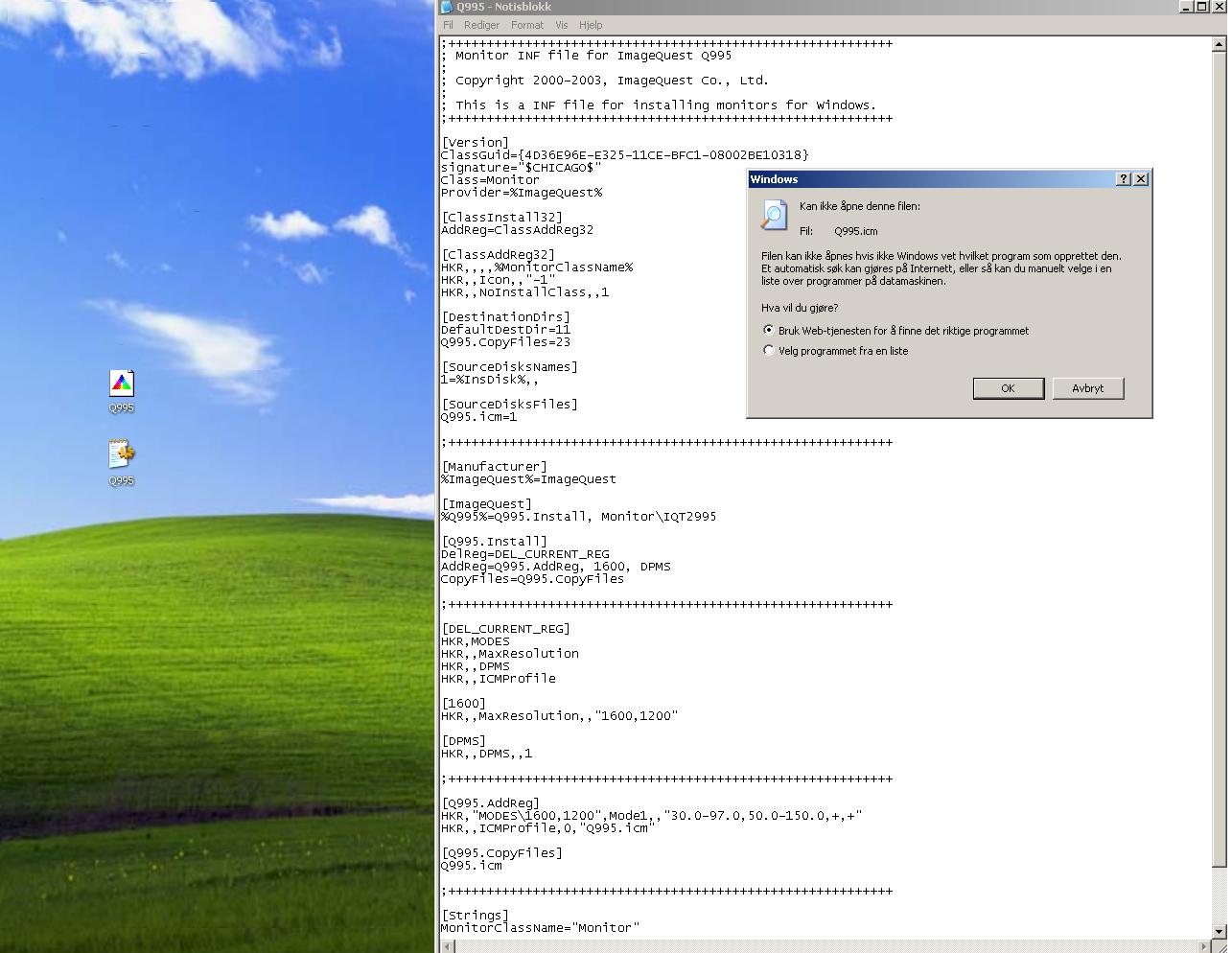
Task: Click the '[Q995.AddReg]' section header
Action: (x=491, y=803)
